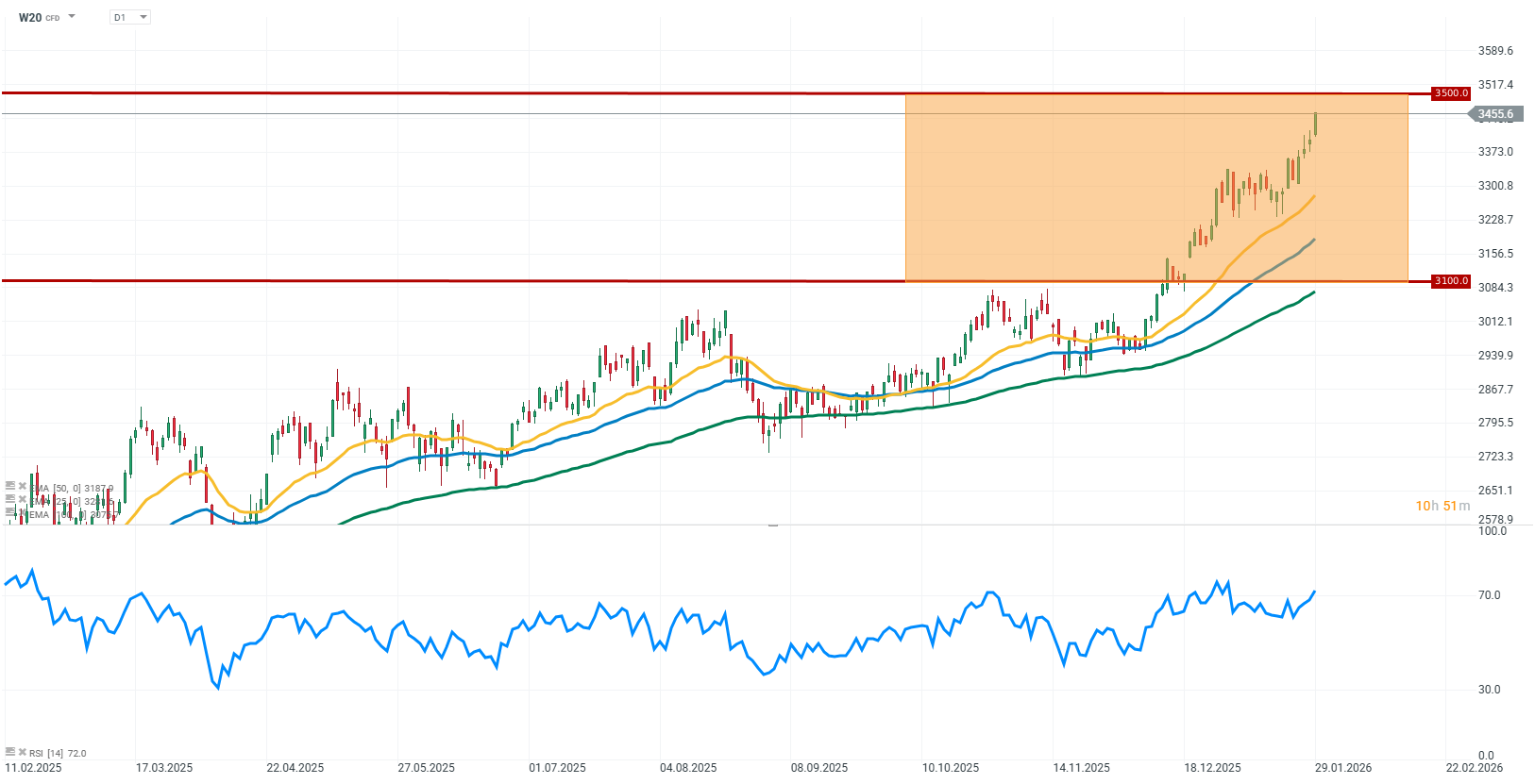
Task: Click the 2939.9 price axis label
Action: [1495, 356]
